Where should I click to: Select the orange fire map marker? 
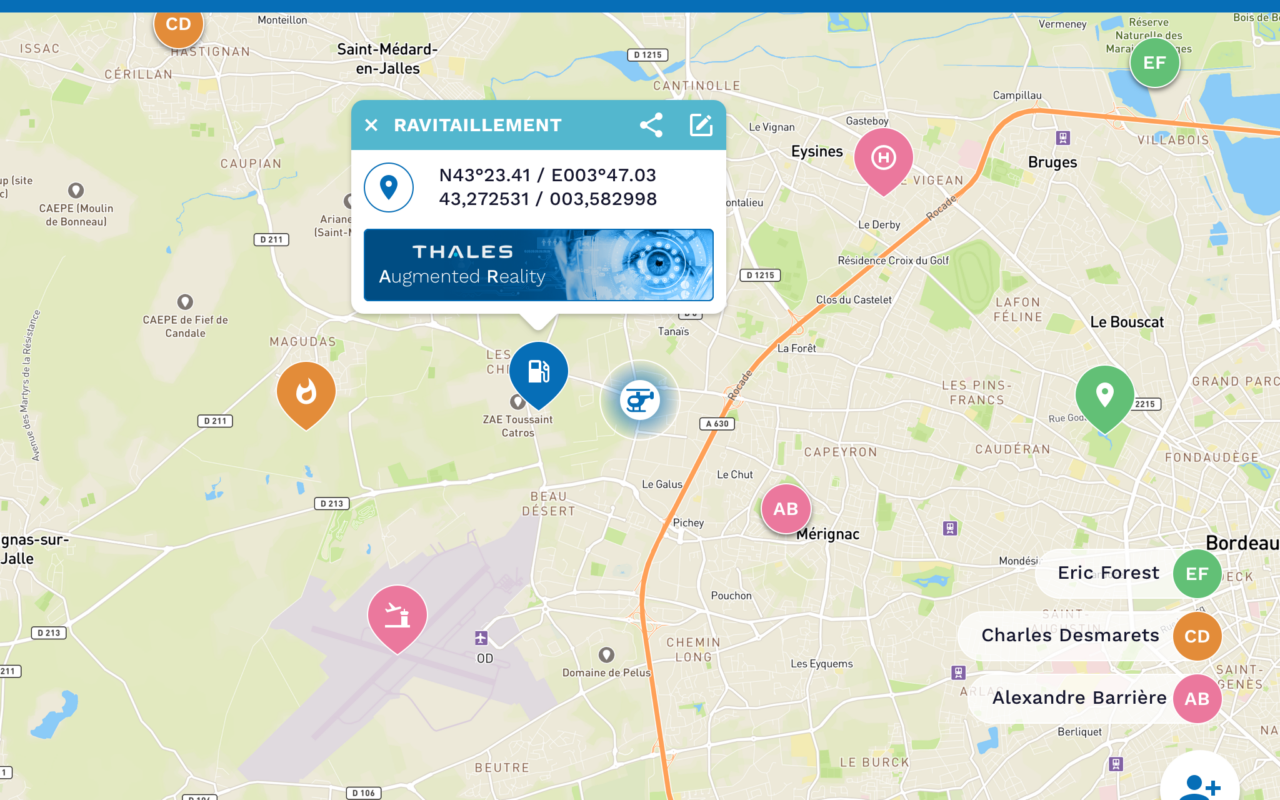pos(306,395)
